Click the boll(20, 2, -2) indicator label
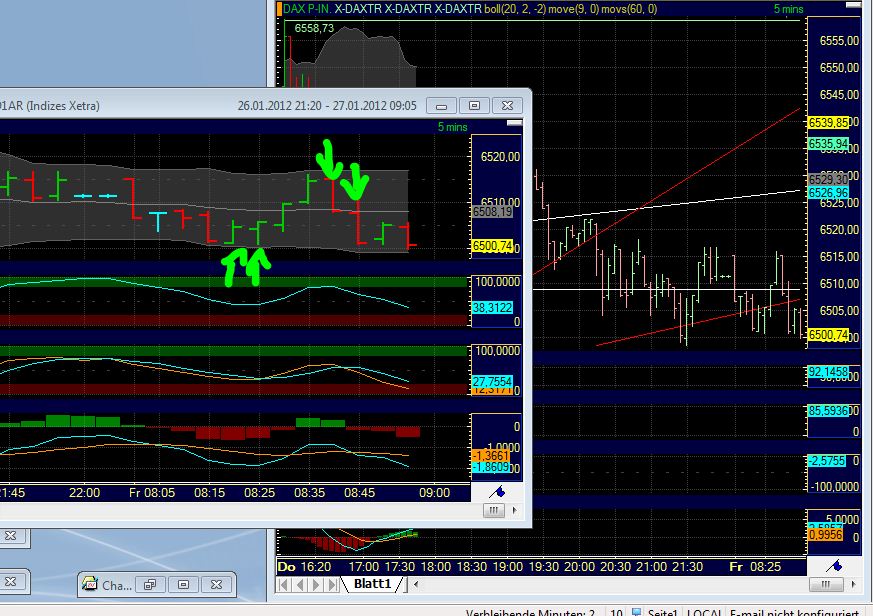 pos(515,9)
